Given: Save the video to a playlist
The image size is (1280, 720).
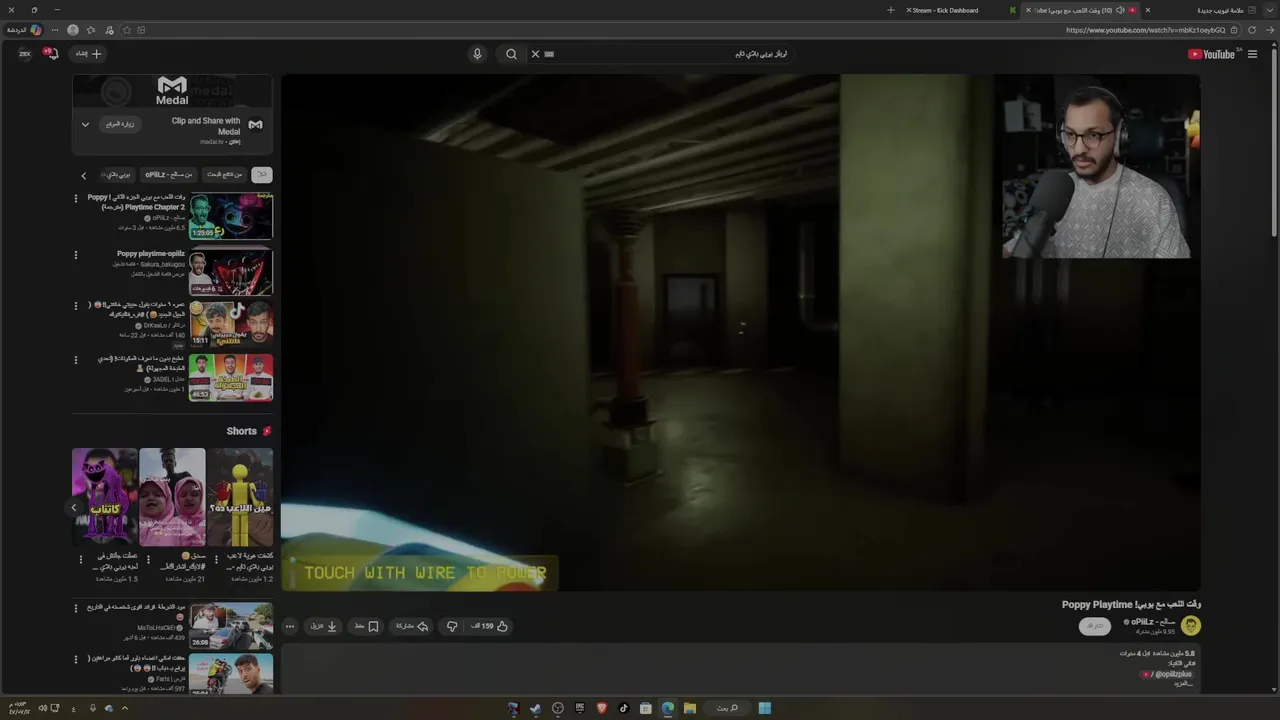Looking at the screenshot, I should (x=367, y=626).
